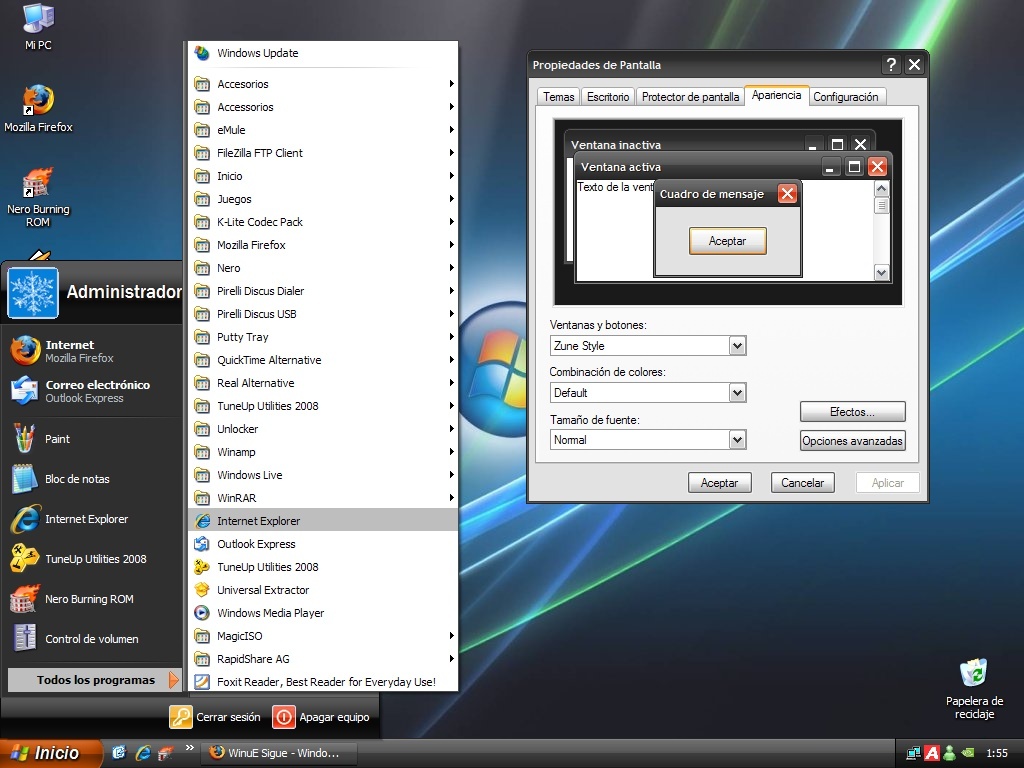Launch Windows Media Player from the programs list
The height and width of the screenshot is (768, 1024).
[x=323, y=613]
